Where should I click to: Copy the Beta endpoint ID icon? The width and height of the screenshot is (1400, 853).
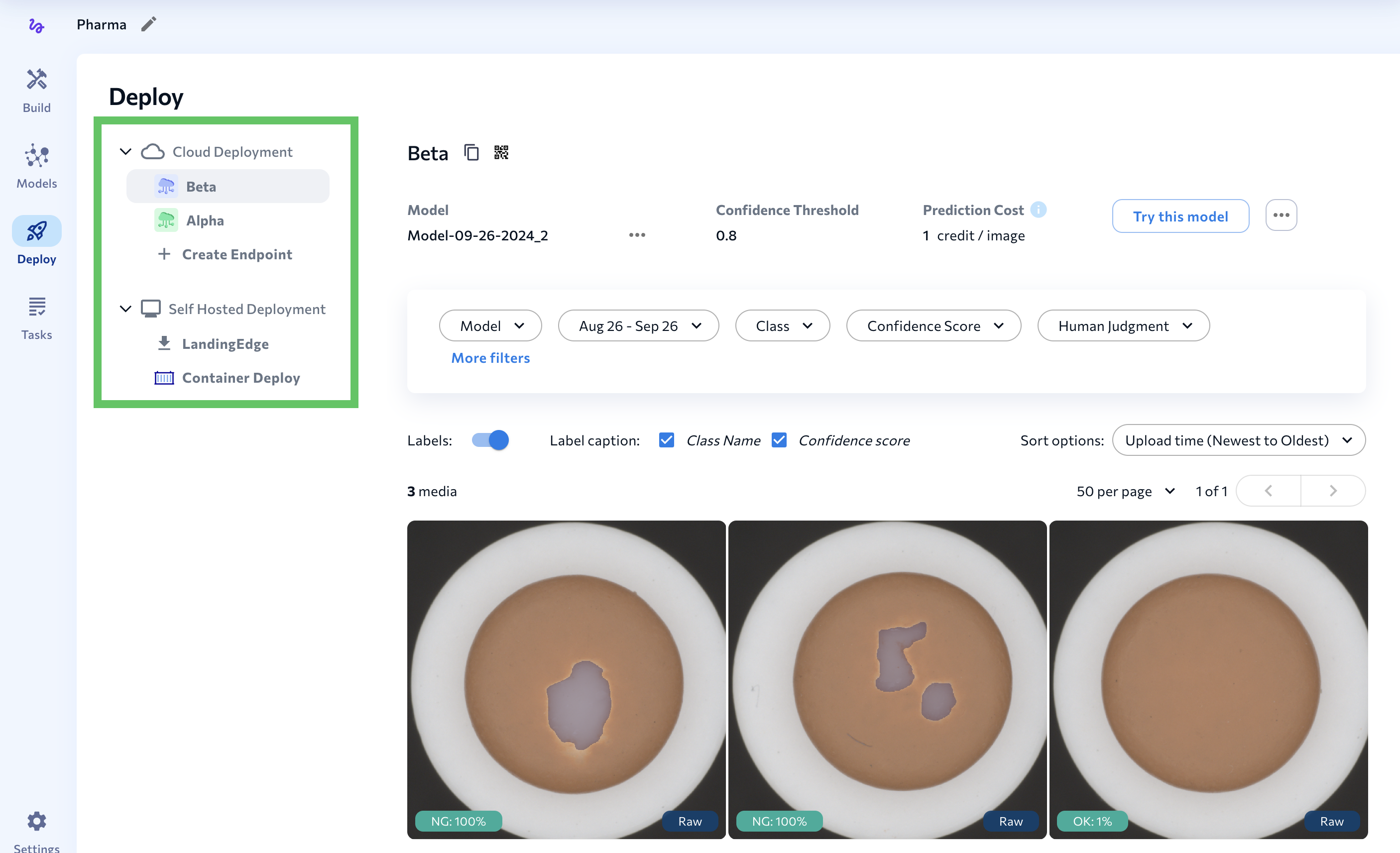471,152
